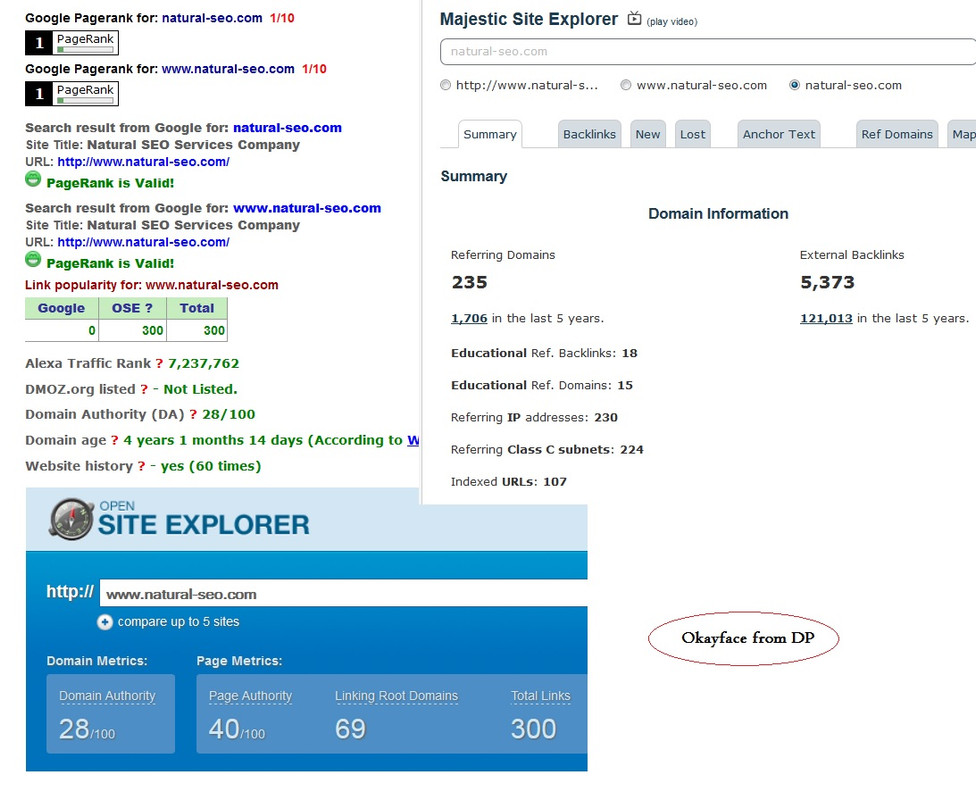Click the first PageRank 1 badge
The height and width of the screenshot is (800, 976).
[x=72, y=43]
